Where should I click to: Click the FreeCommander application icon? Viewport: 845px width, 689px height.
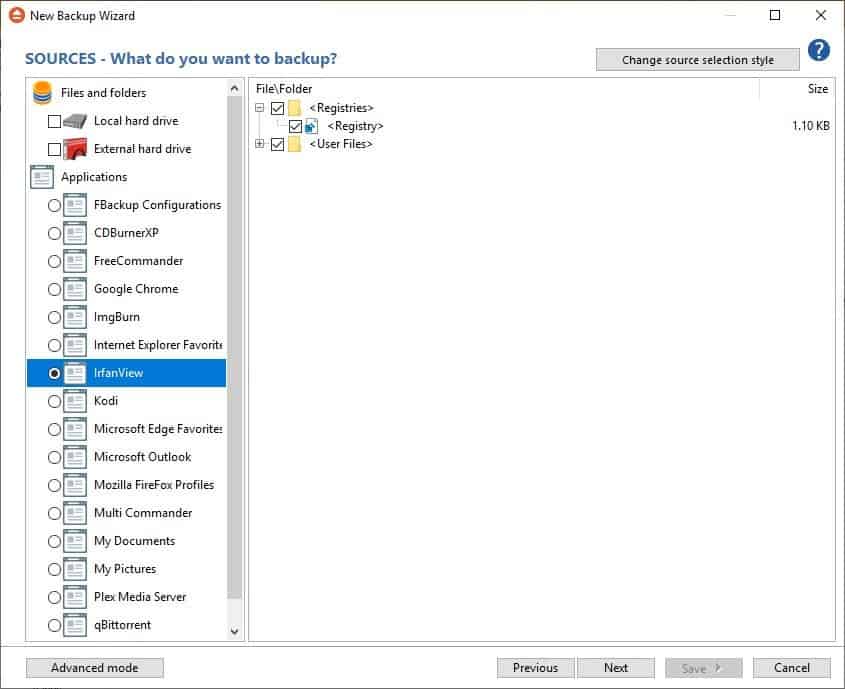[75, 261]
